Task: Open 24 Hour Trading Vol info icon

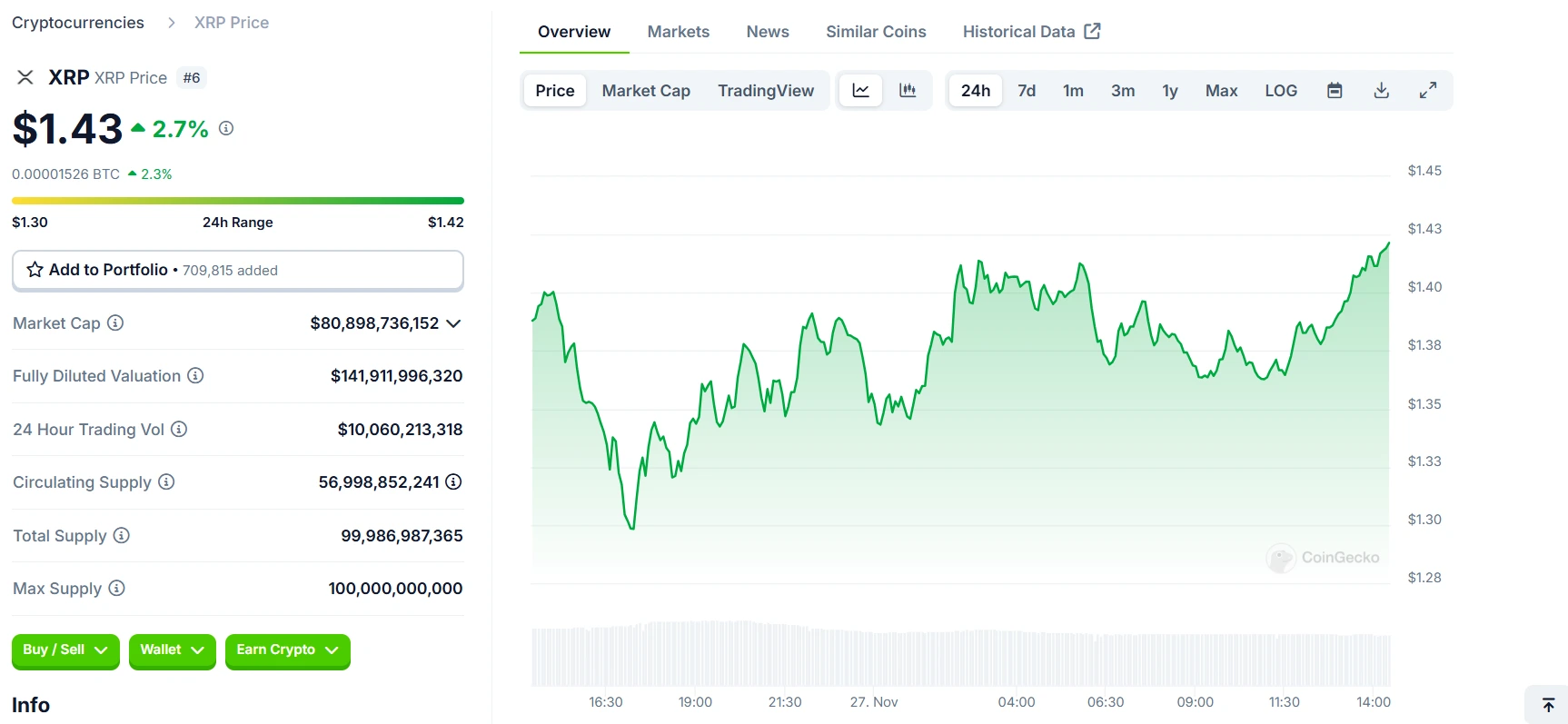Action: 179,429
